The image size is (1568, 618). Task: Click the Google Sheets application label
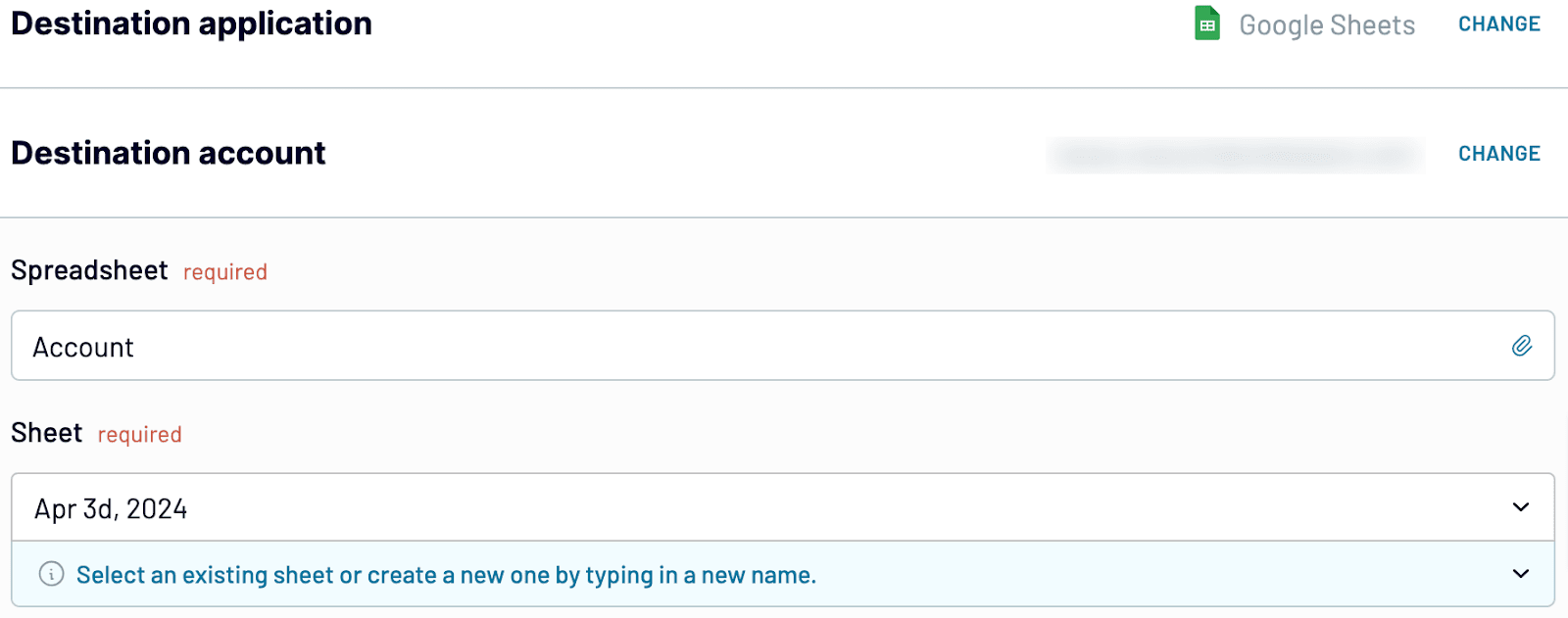1327,25
